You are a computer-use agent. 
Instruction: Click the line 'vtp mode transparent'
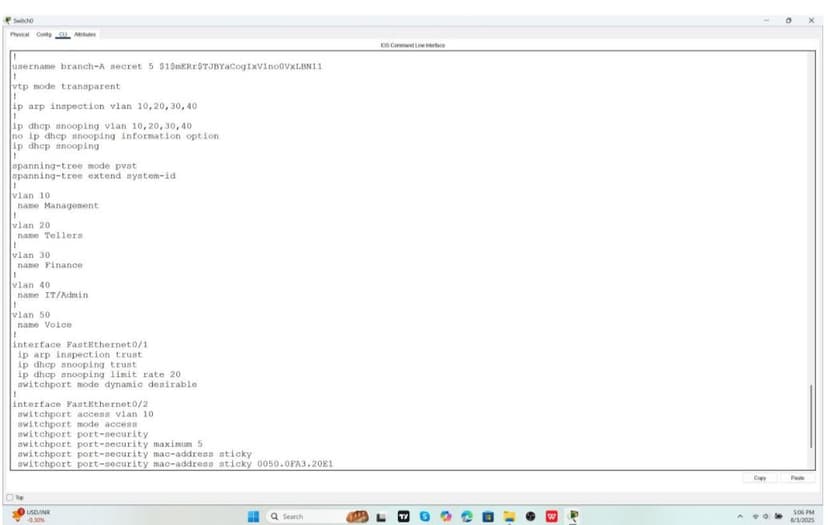click(66, 86)
